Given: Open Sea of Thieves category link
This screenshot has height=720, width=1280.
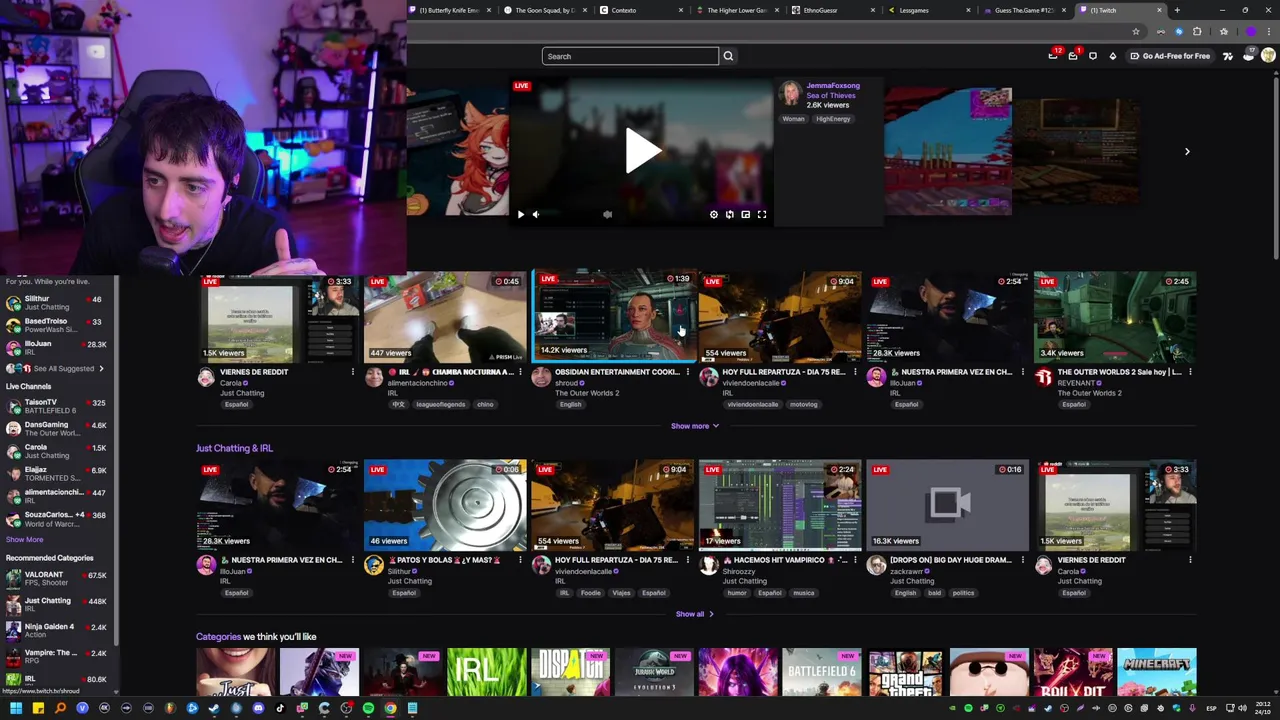Looking at the screenshot, I should click(831, 95).
